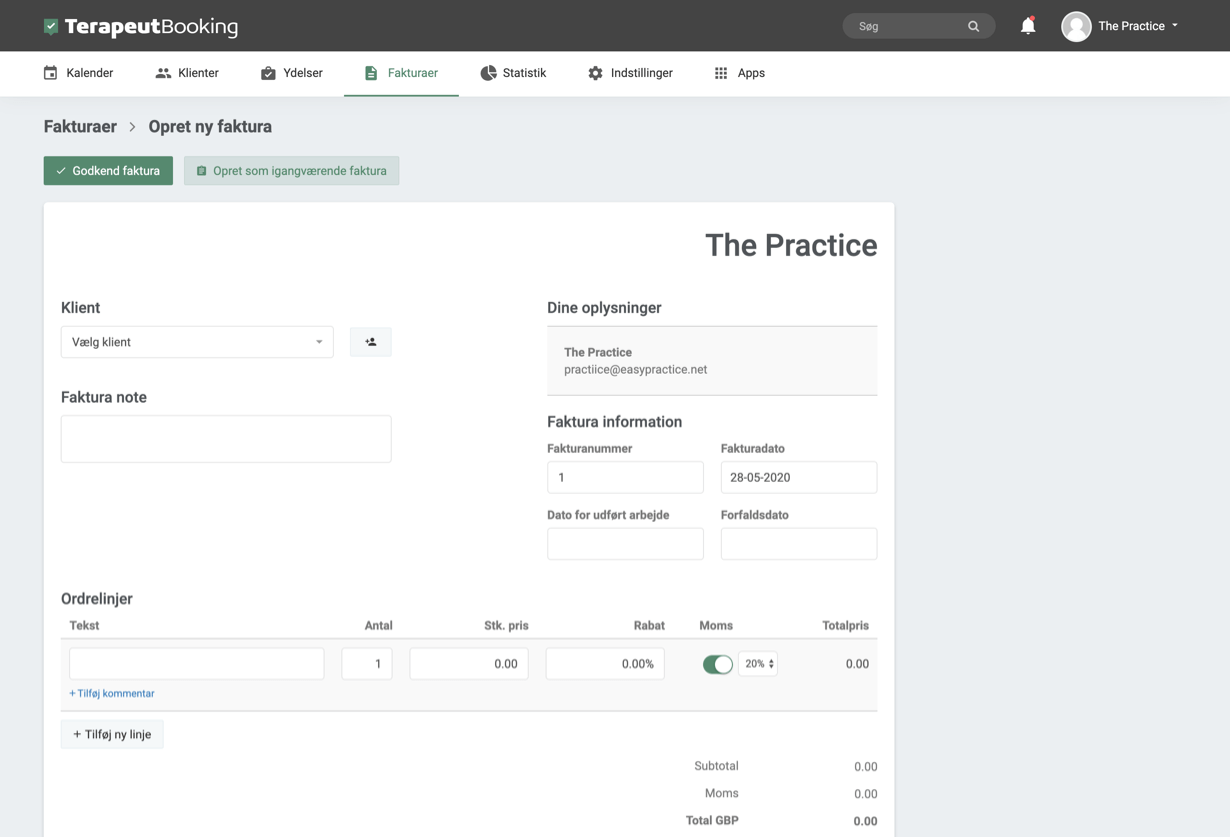Click the briefcase icon beside Ydelser
This screenshot has height=837, width=1230.
tap(268, 73)
